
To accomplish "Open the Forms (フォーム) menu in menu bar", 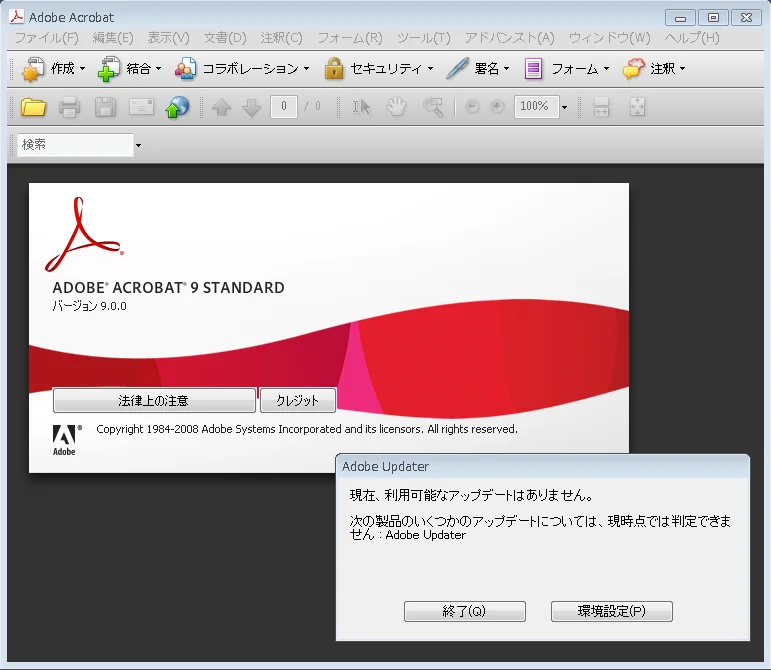I will click(x=350, y=38).
